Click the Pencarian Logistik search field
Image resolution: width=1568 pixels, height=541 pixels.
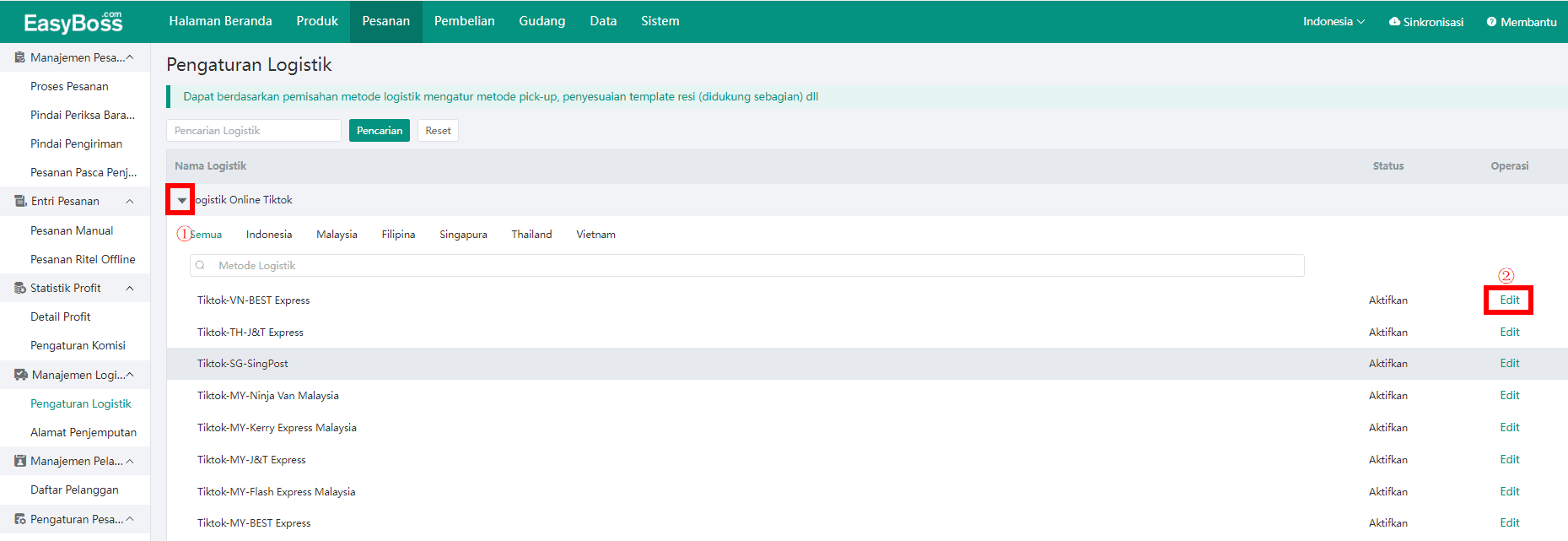(x=254, y=131)
